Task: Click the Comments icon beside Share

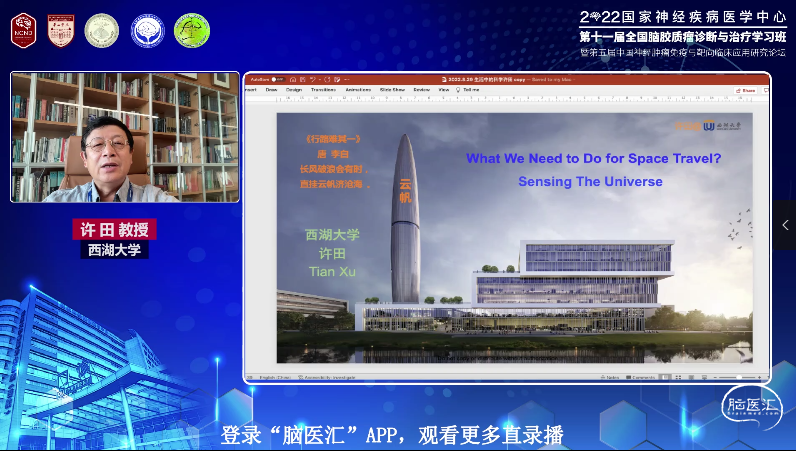Action: pyautogui.click(x=766, y=90)
